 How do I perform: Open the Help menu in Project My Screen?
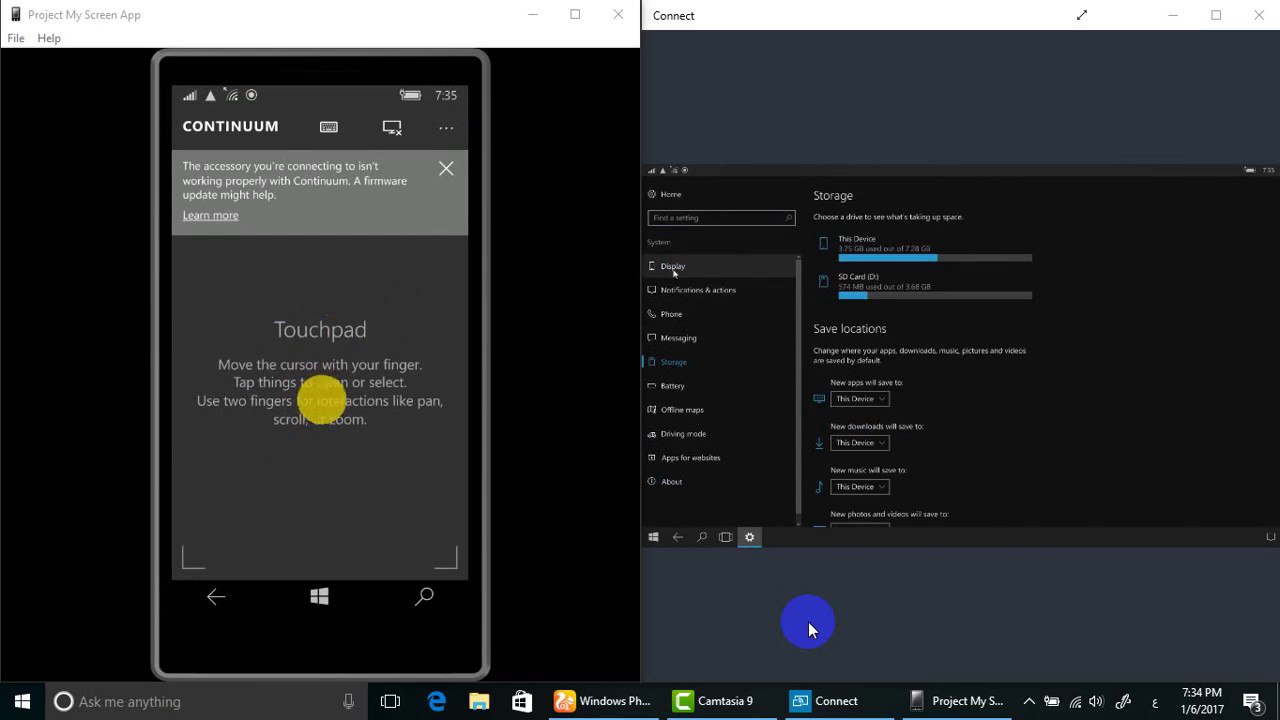[x=49, y=38]
